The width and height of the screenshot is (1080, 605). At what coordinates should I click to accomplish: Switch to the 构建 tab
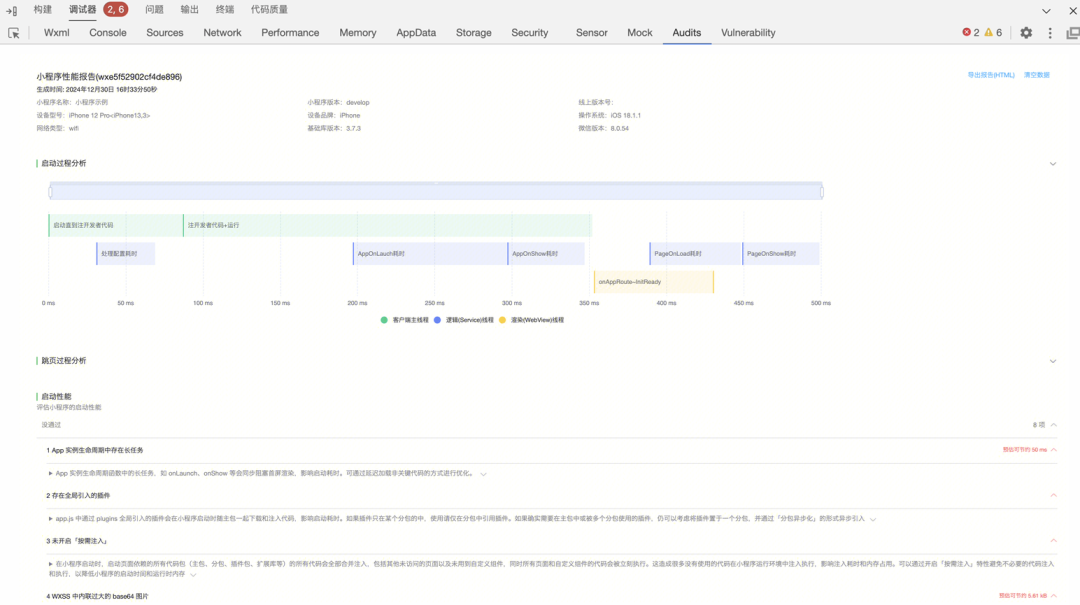[x=43, y=10]
